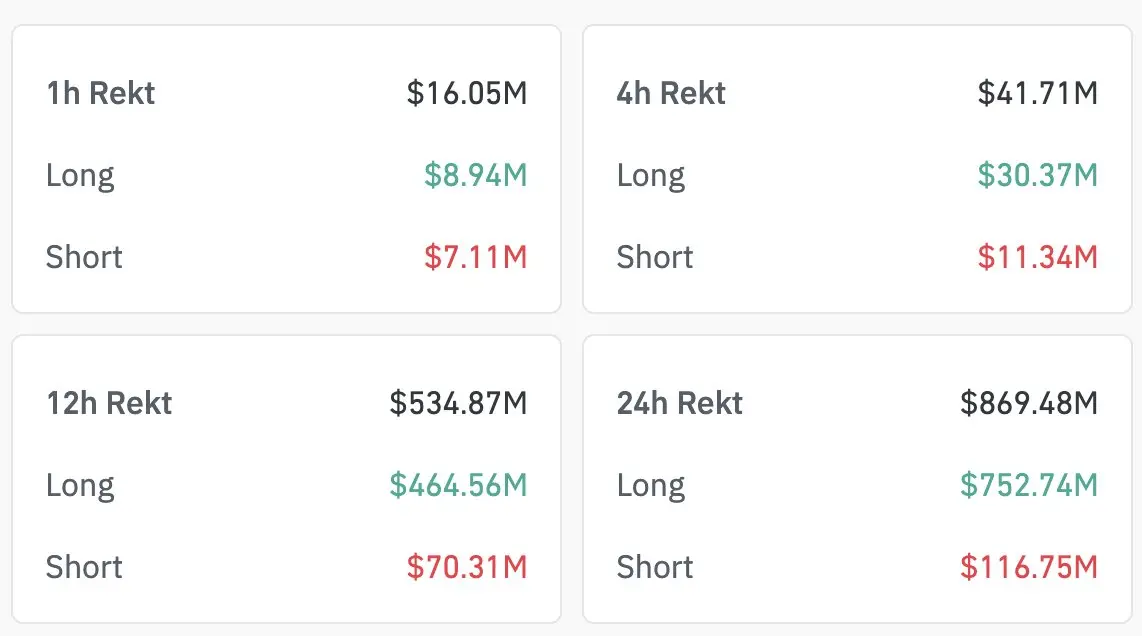Screen dimensions: 1142x636
Task: Click the 1h Rekt heading
Action: click(x=101, y=93)
